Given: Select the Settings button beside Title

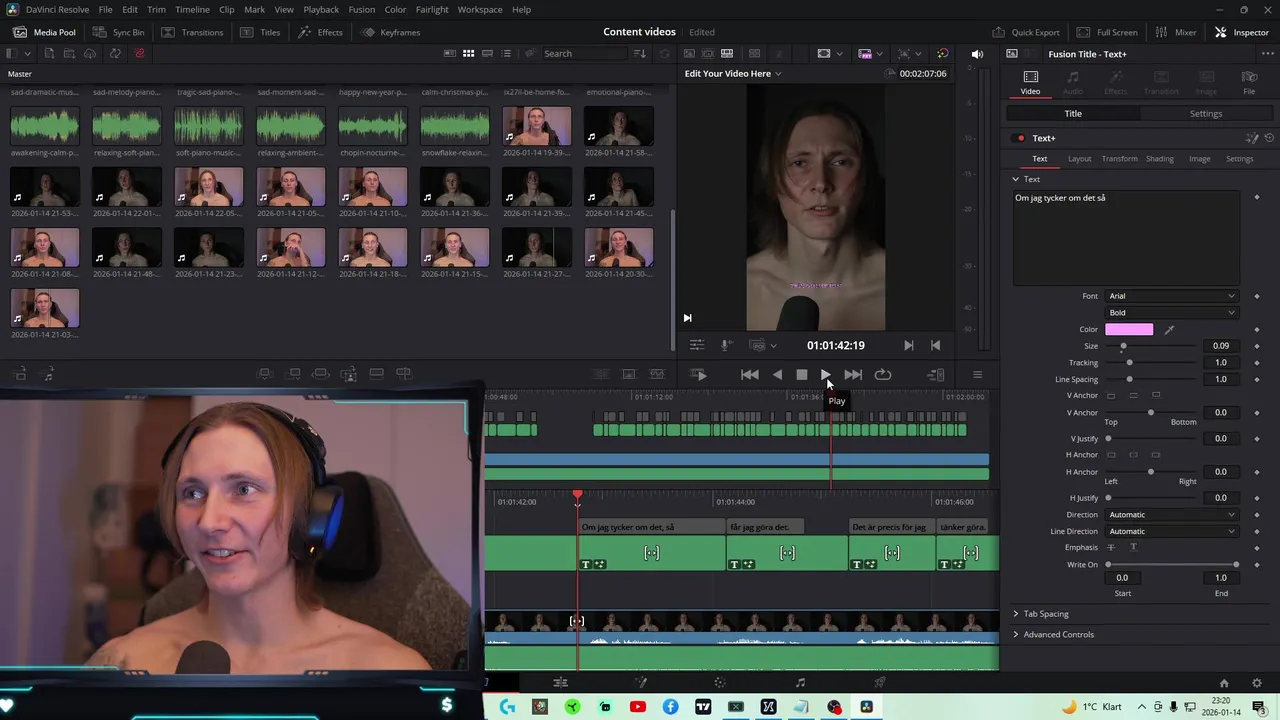Looking at the screenshot, I should pyautogui.click(x=1205, y=113).
